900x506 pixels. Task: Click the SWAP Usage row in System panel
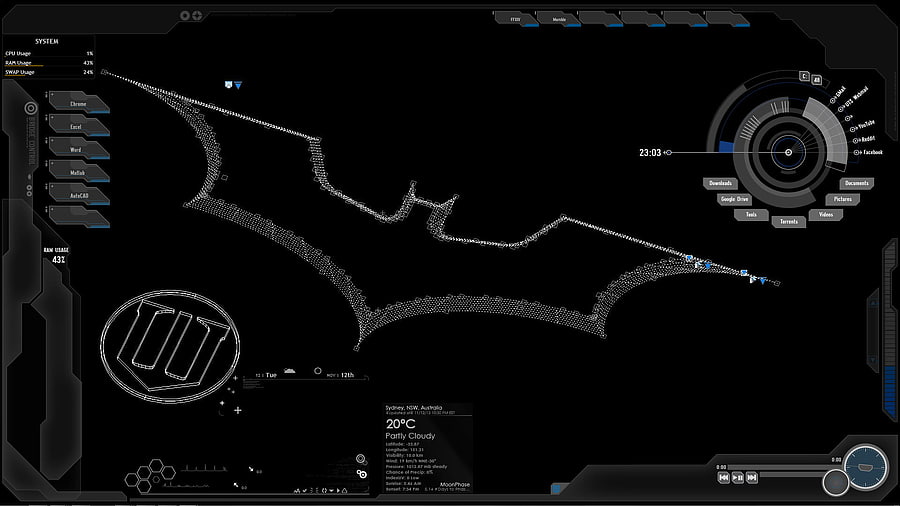click(x=49, y=72)
